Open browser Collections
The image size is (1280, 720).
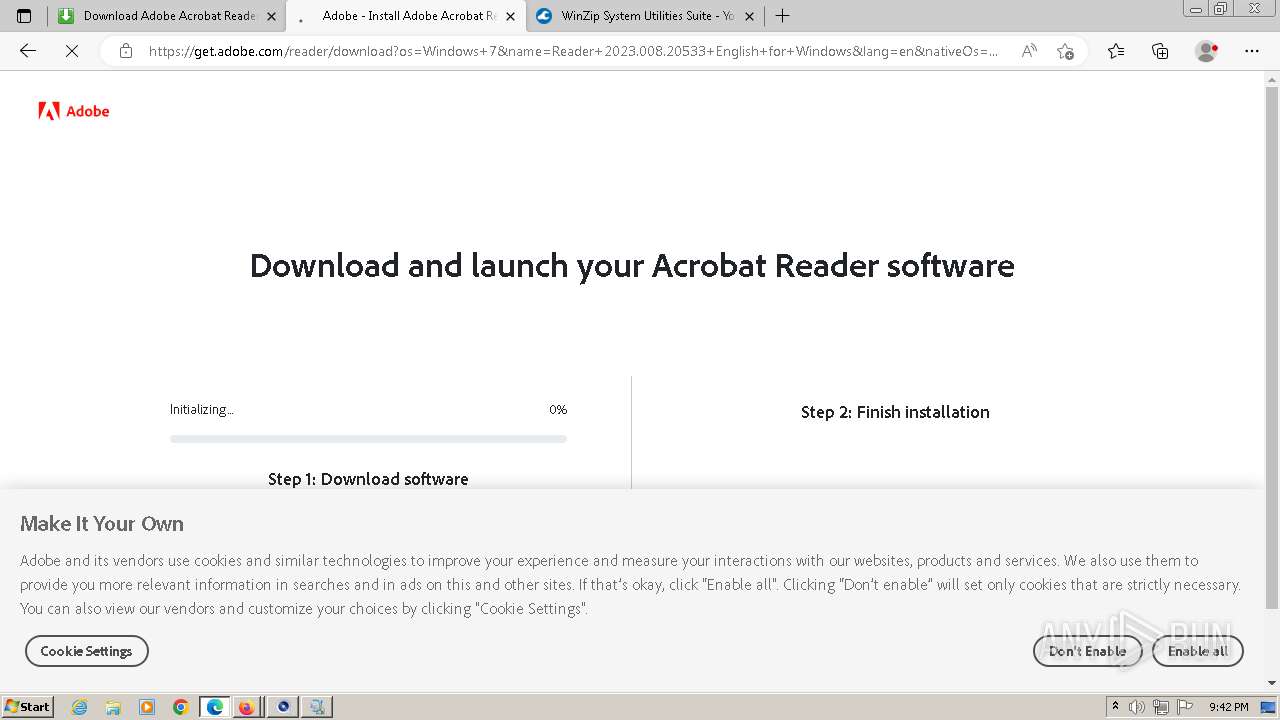coord(1160,51)
